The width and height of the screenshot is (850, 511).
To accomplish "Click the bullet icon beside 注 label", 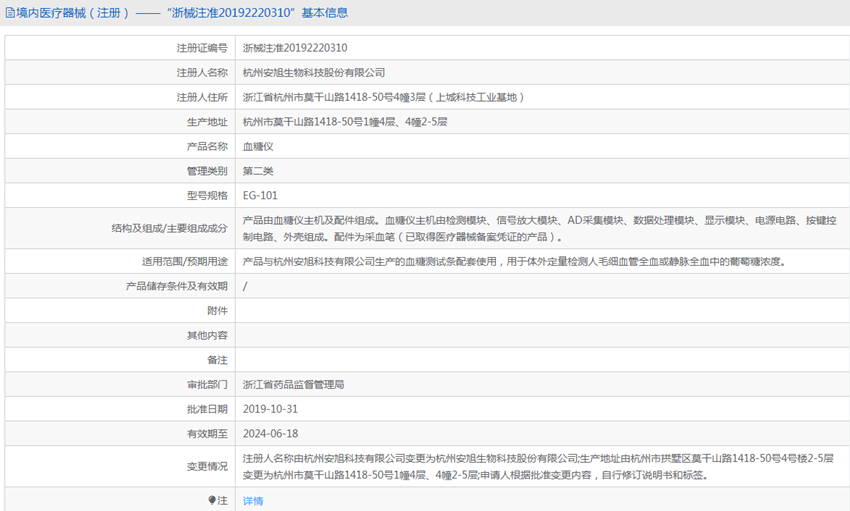I will point(212,500).
